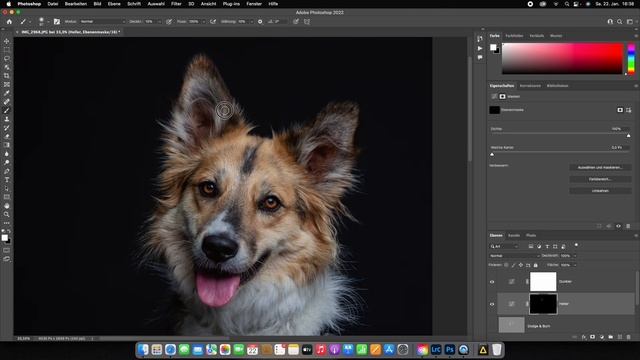Click the vector mask icon in Properties
Image resolution: width=640 pixels, height=360 pixels.
(x=629, y=110)
